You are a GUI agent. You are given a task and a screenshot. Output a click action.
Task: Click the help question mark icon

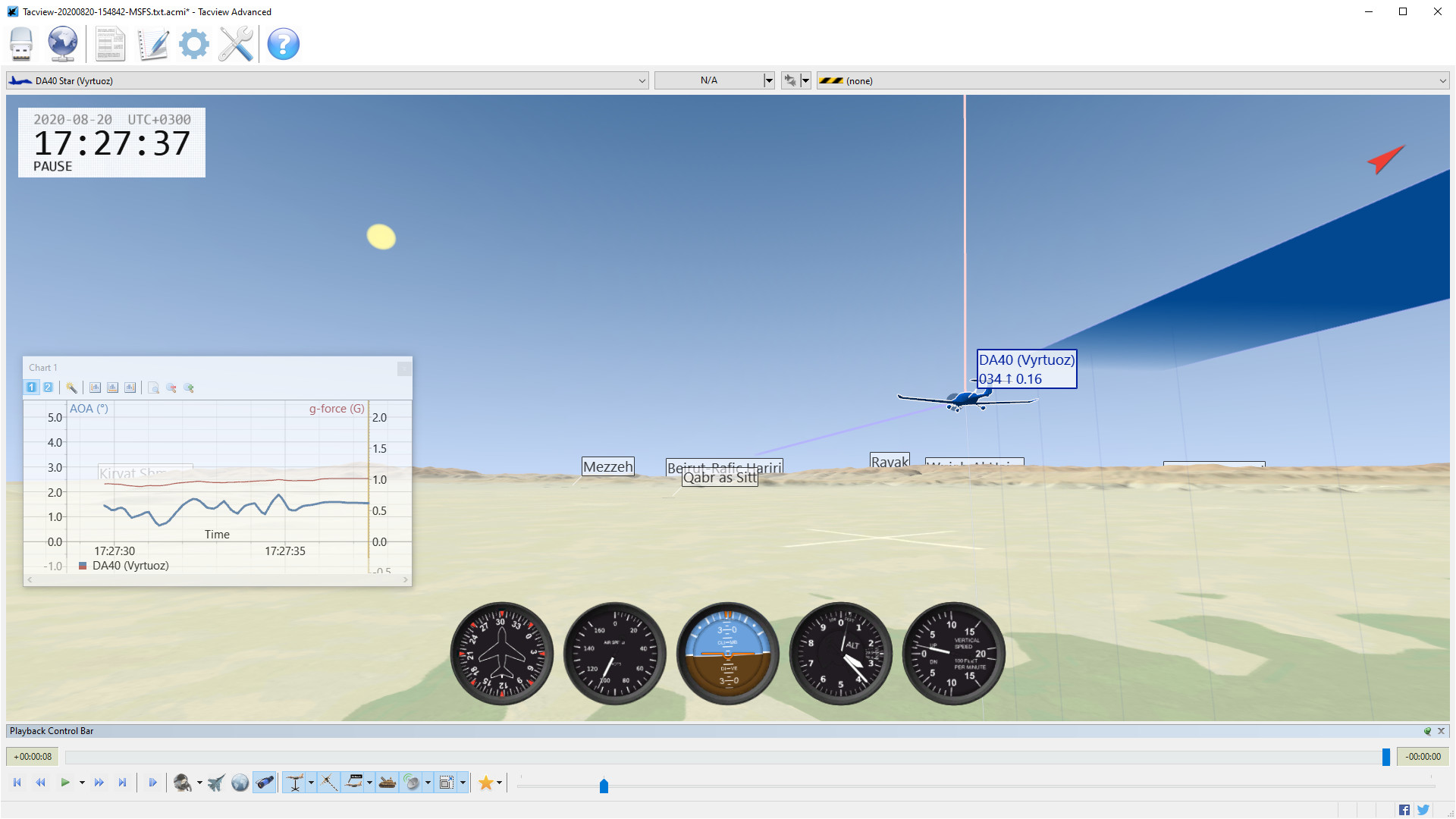click(283, 45)
